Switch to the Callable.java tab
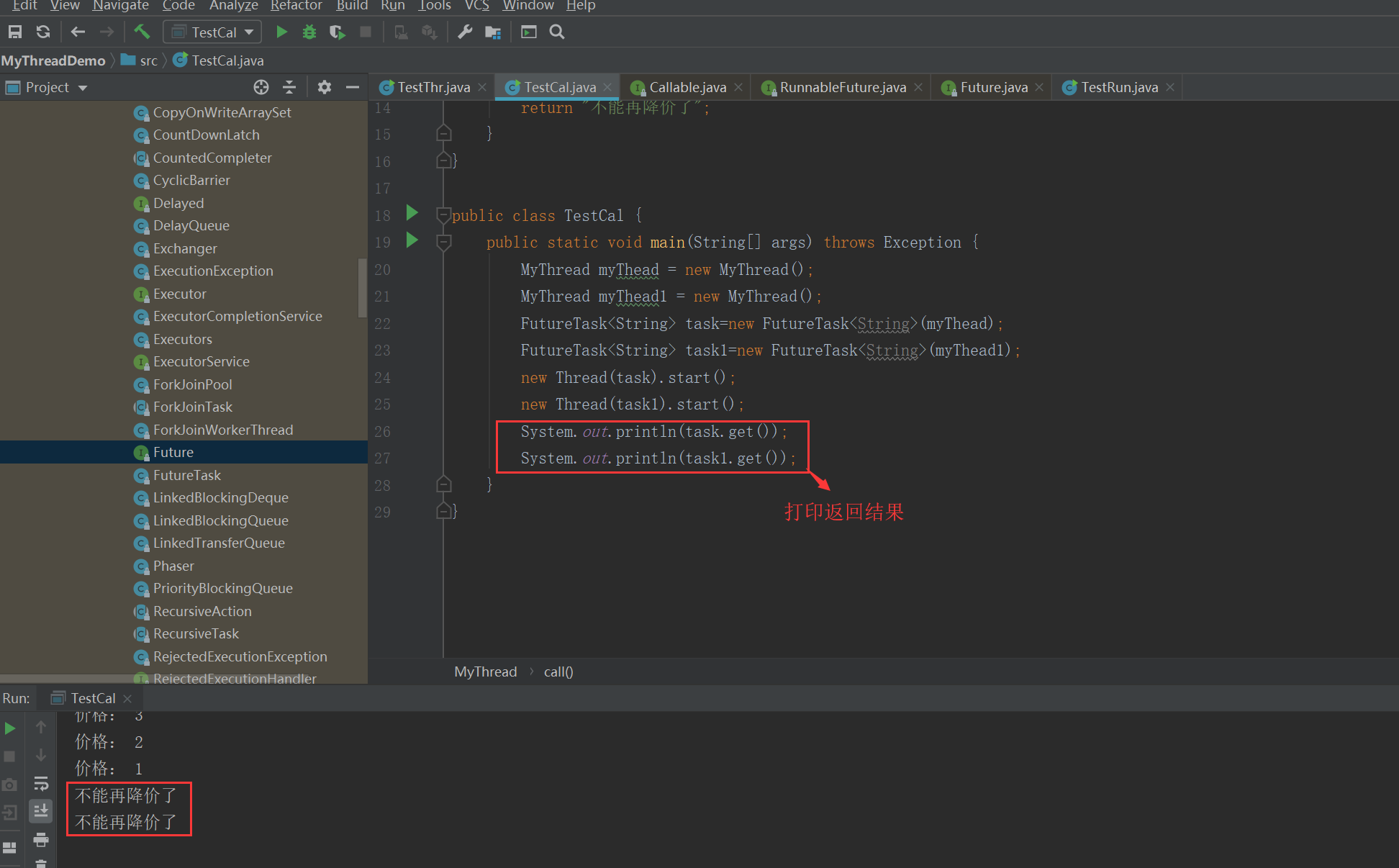Viewport: 1399px width, 868px height. point(687,87)
